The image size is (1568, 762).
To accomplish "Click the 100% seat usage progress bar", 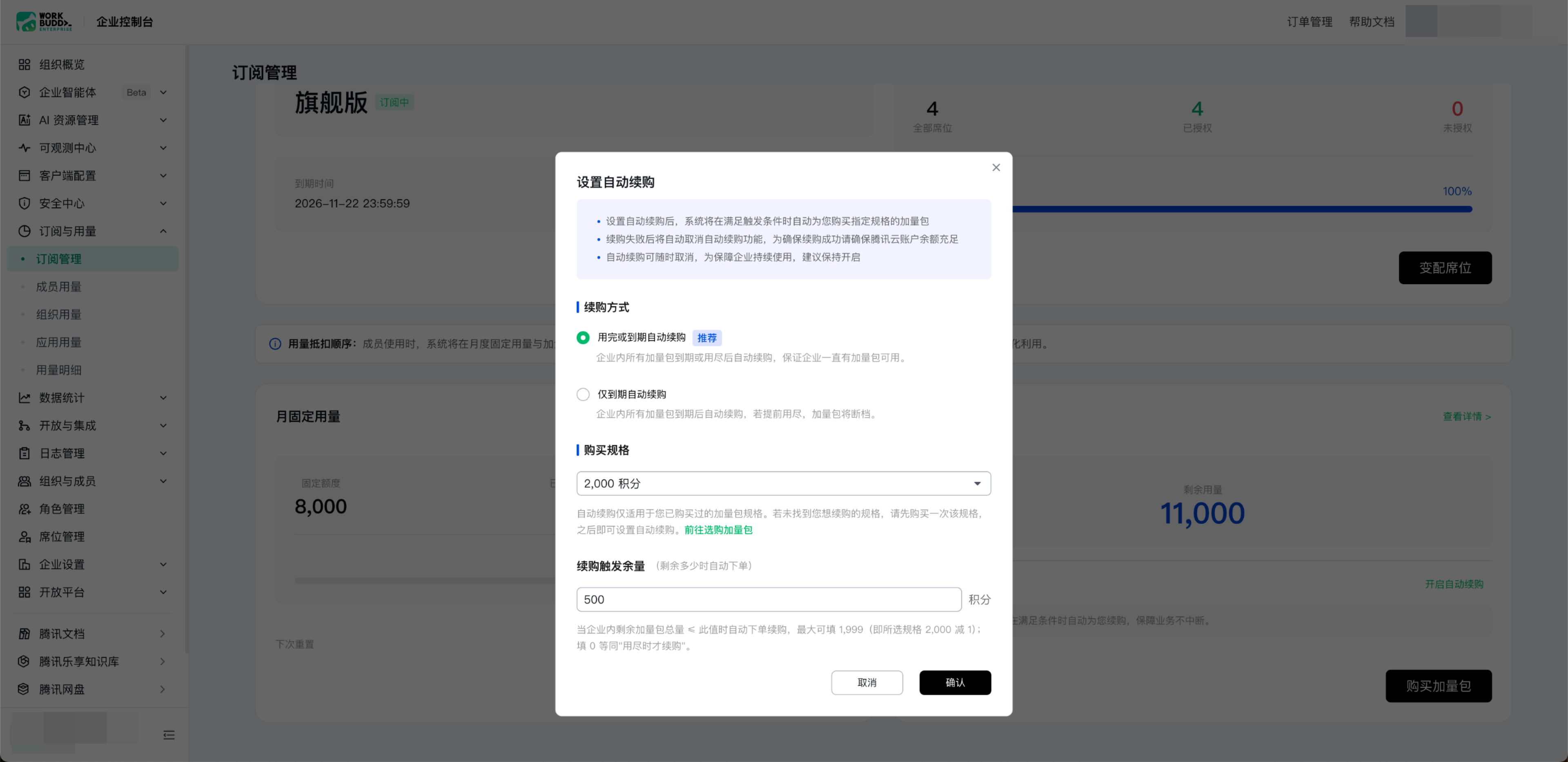I will tap(1242, 209).
